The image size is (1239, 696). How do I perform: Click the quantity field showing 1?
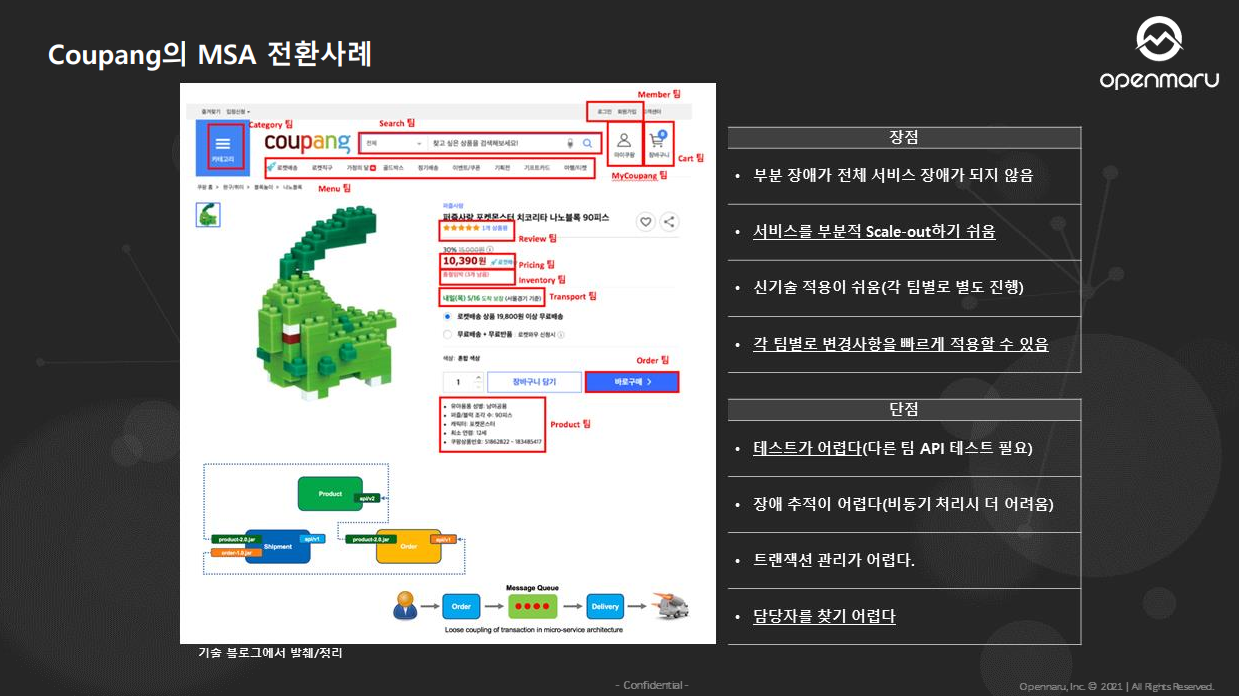coord(459,382)
